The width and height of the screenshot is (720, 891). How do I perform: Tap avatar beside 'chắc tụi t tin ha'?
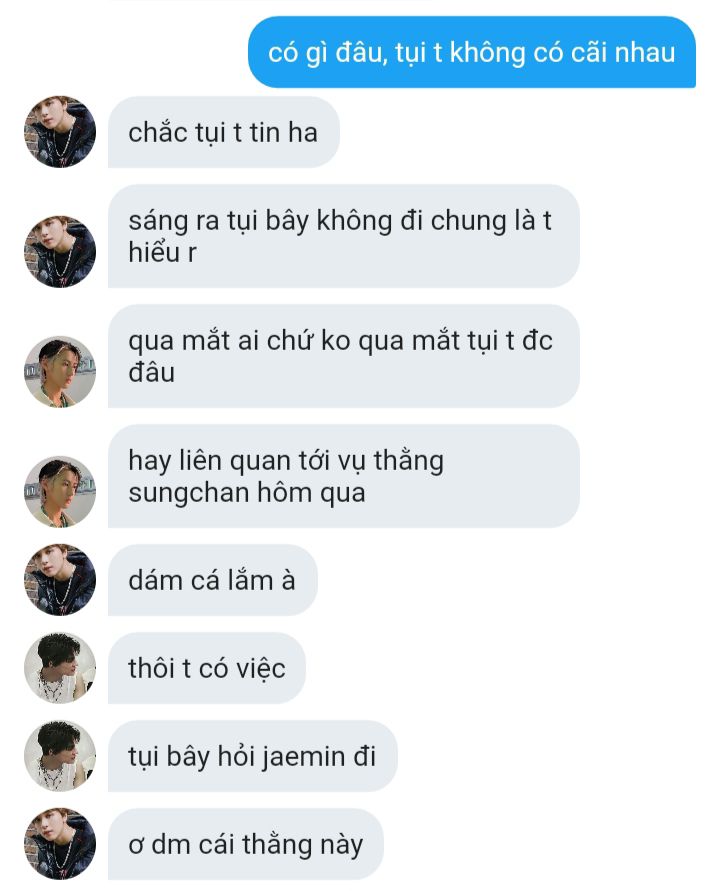pyautogui.click(x=60, y=132)
